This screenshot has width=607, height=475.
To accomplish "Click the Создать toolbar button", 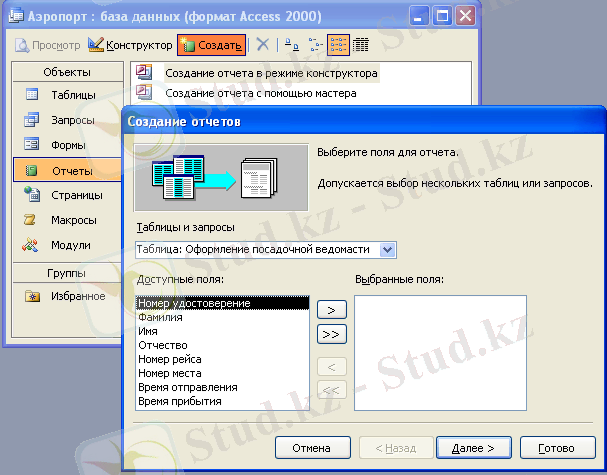I will click(x=212, y=45).
